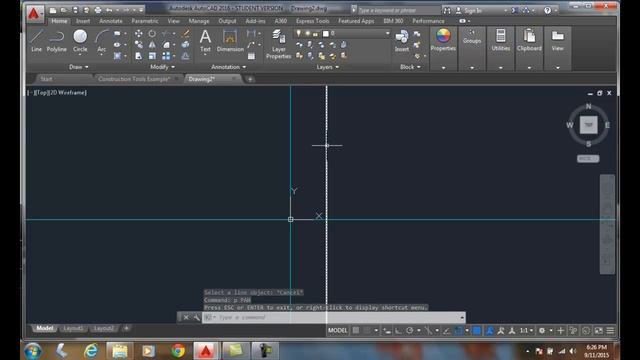Screen dimensions: 640x360
Task: Click the Rotate tool in Modify panel
Action: click(x=152, y=33)
